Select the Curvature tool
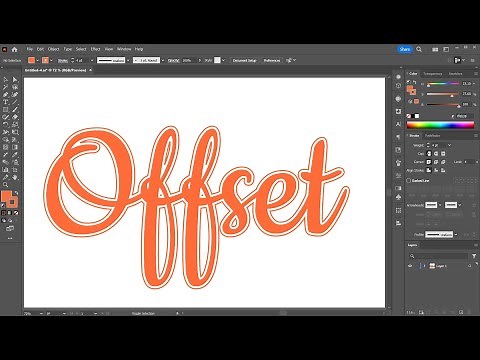 coord(15,95)
